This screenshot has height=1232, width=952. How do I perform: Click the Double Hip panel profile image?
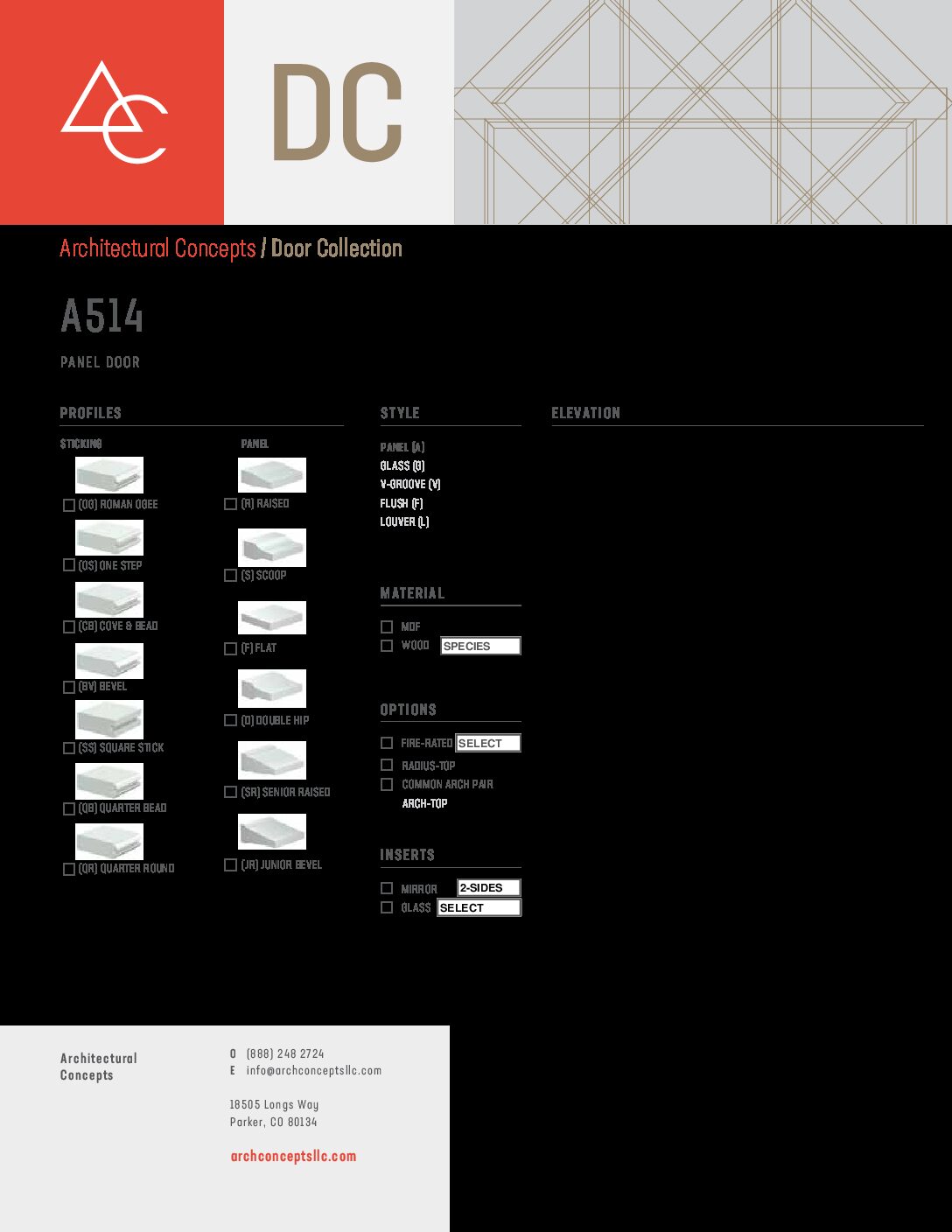tap(272, 689)
